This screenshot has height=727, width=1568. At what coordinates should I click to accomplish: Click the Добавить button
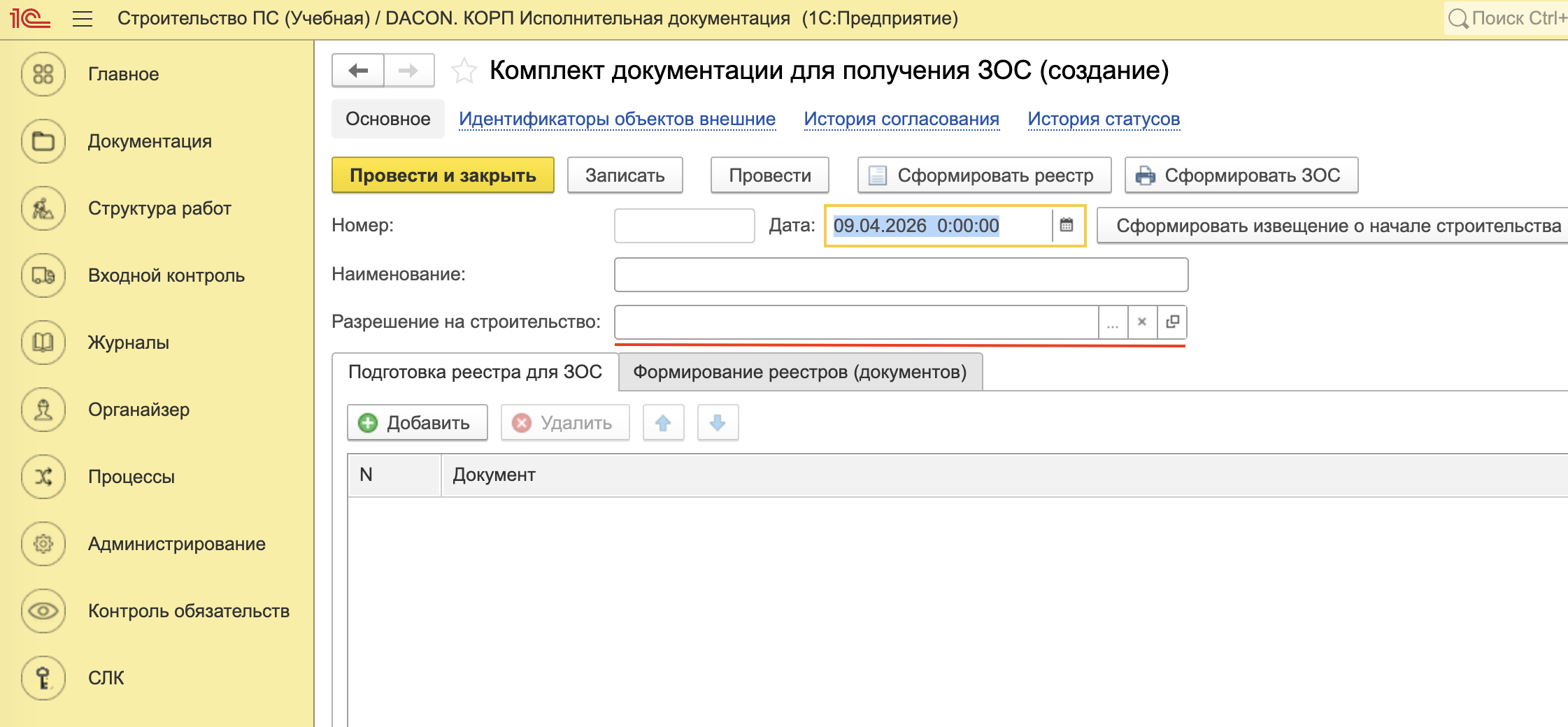point(417,423)
